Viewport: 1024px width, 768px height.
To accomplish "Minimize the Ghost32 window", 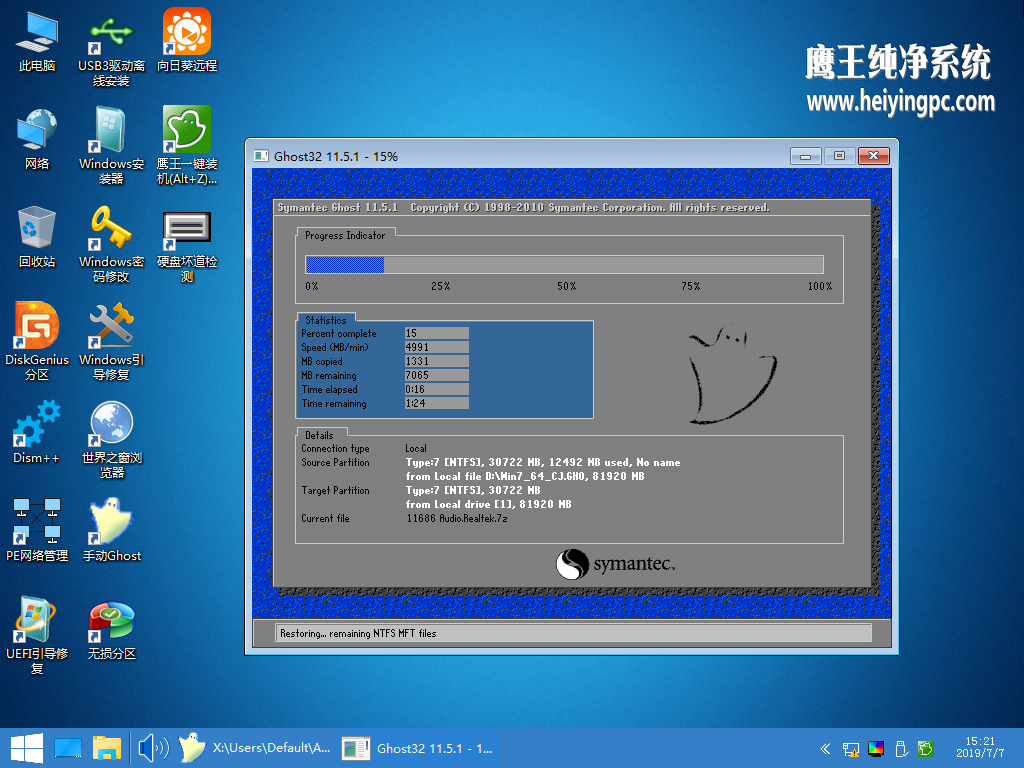I will (x=805, y=156).
